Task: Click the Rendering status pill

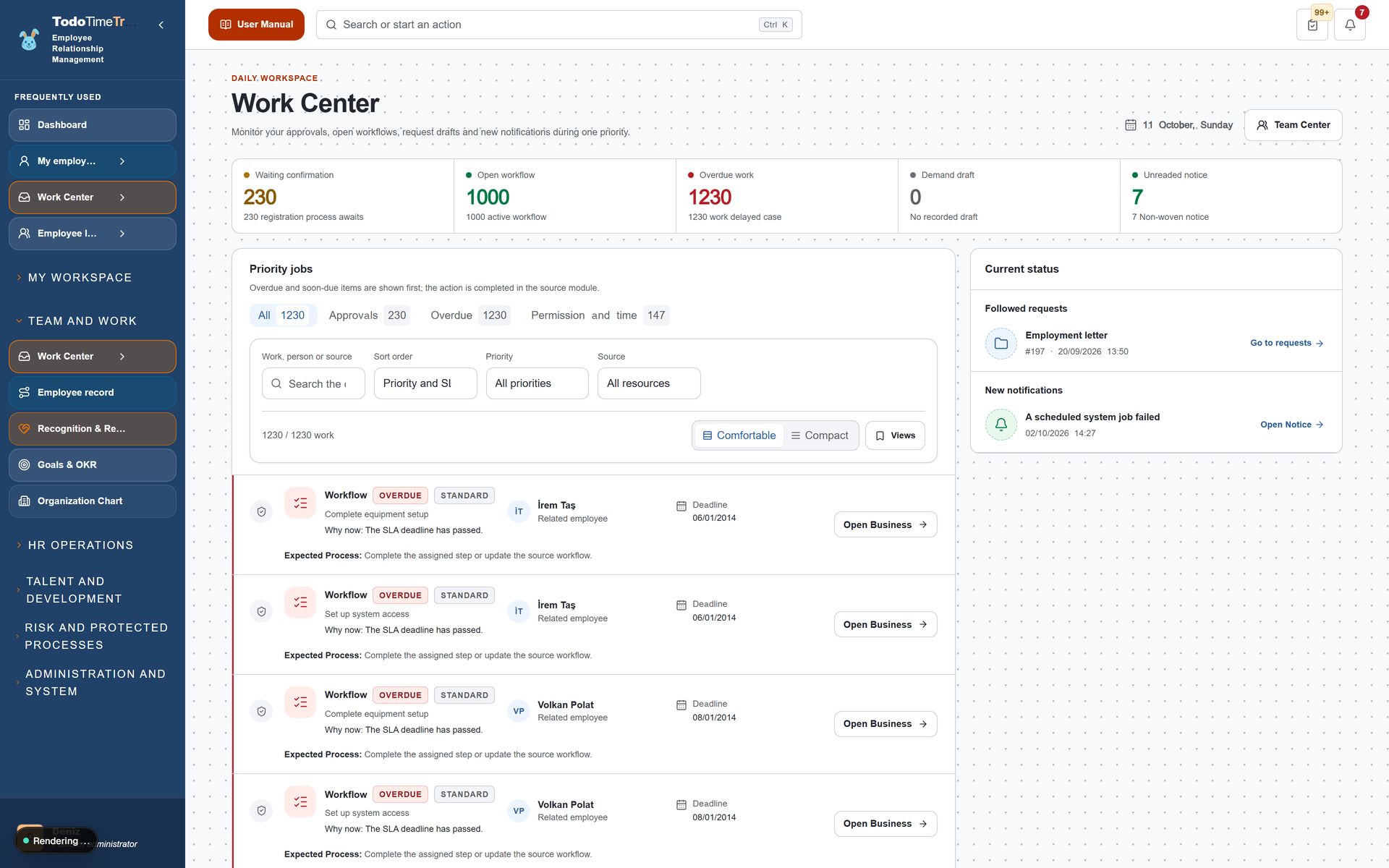Action: point(56,841)
